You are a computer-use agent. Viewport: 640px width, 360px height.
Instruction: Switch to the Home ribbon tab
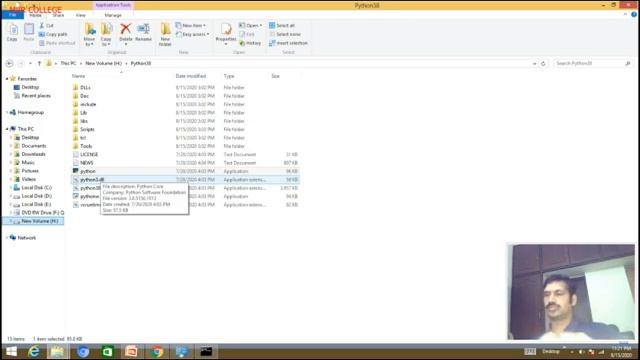[35, 15]
